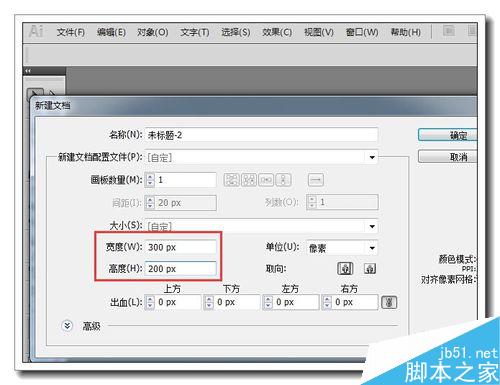Click the 名称(N) name input field
The height and width of the screenshot is (385, 500).
pos(261,135)
